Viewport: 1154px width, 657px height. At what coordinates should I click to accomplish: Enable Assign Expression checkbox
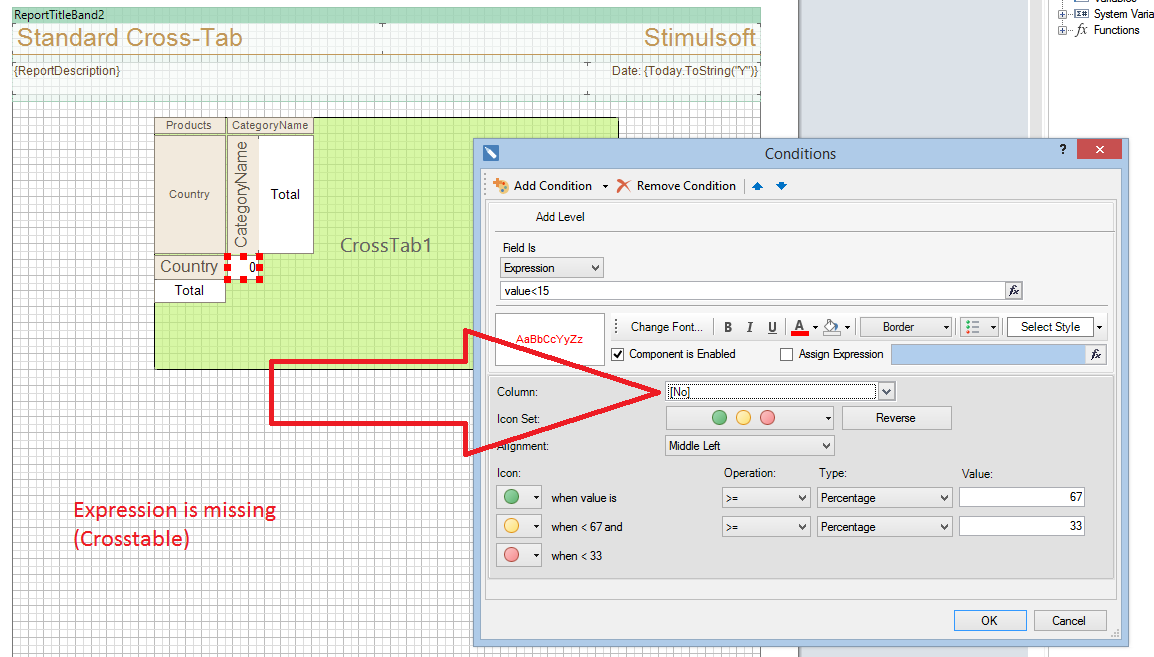pyautogui.click(x=787, y=355)
